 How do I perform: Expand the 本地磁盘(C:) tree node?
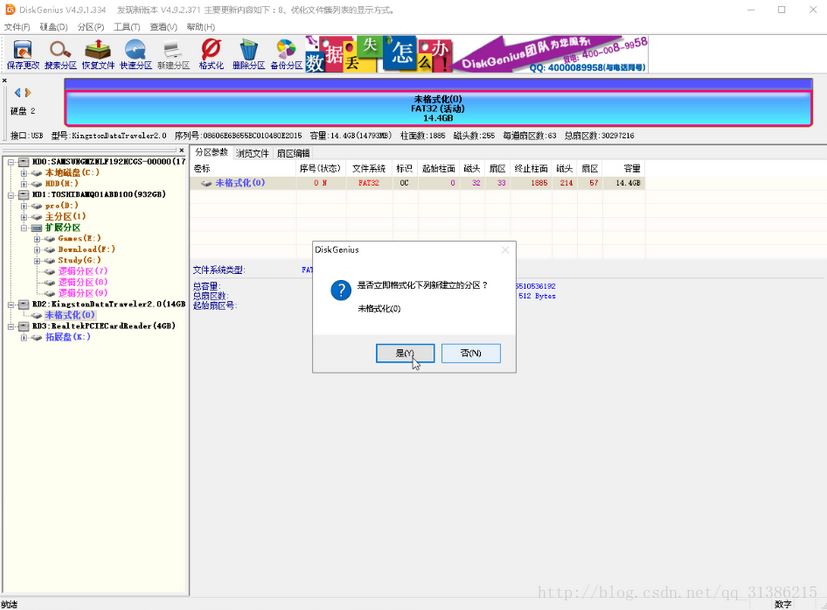click(x=24, y=173)
